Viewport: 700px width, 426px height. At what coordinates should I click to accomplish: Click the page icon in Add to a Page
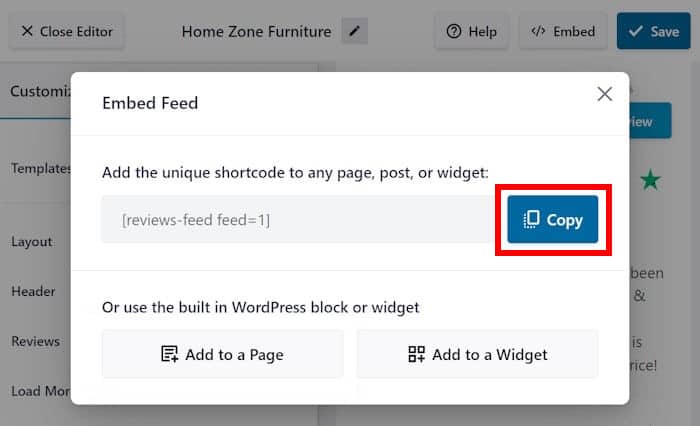coord(169,354)
